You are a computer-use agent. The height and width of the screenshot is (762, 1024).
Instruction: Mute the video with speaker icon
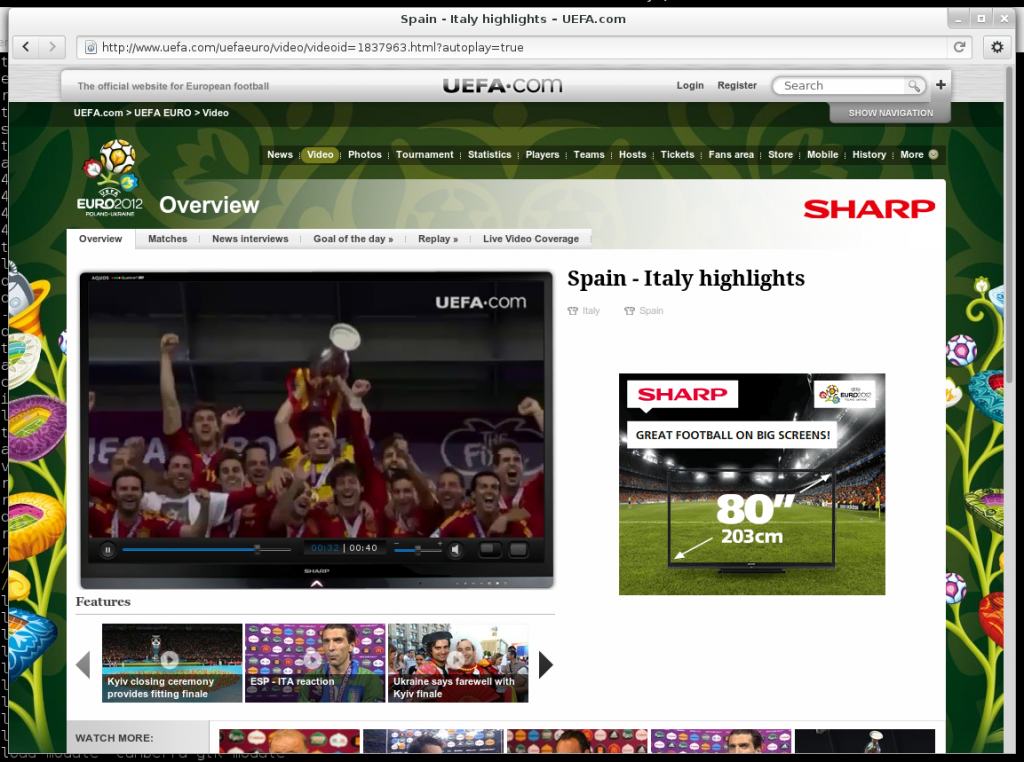pos(455,549)
